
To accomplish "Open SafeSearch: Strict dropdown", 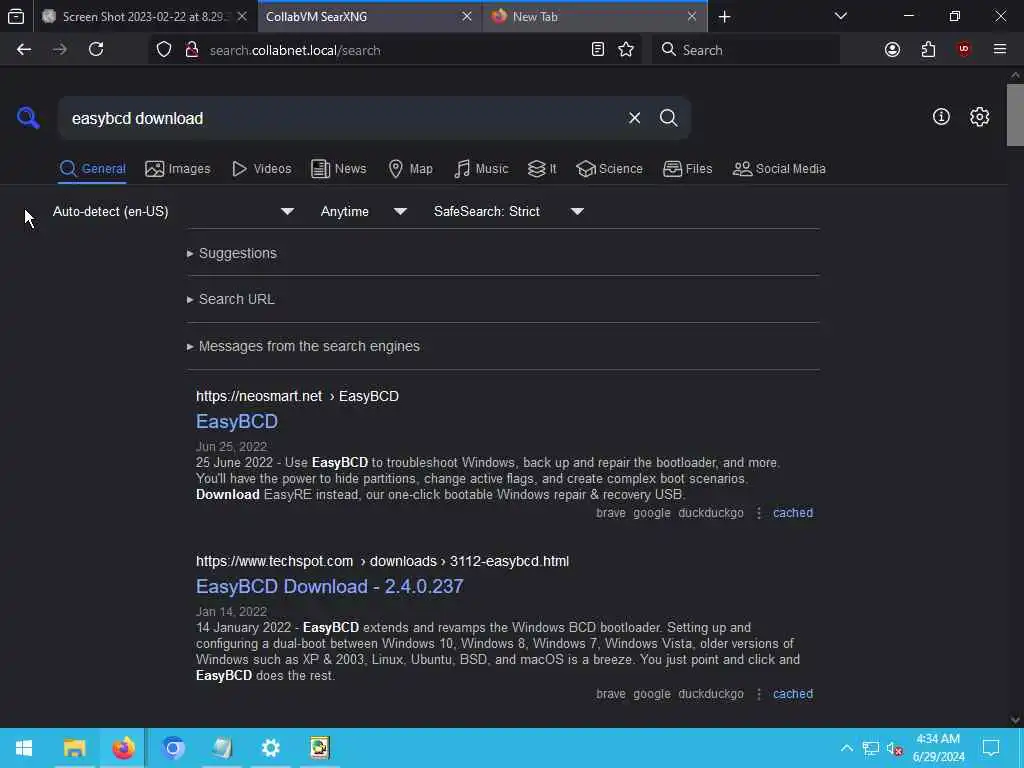I will [x=508, y=212].
